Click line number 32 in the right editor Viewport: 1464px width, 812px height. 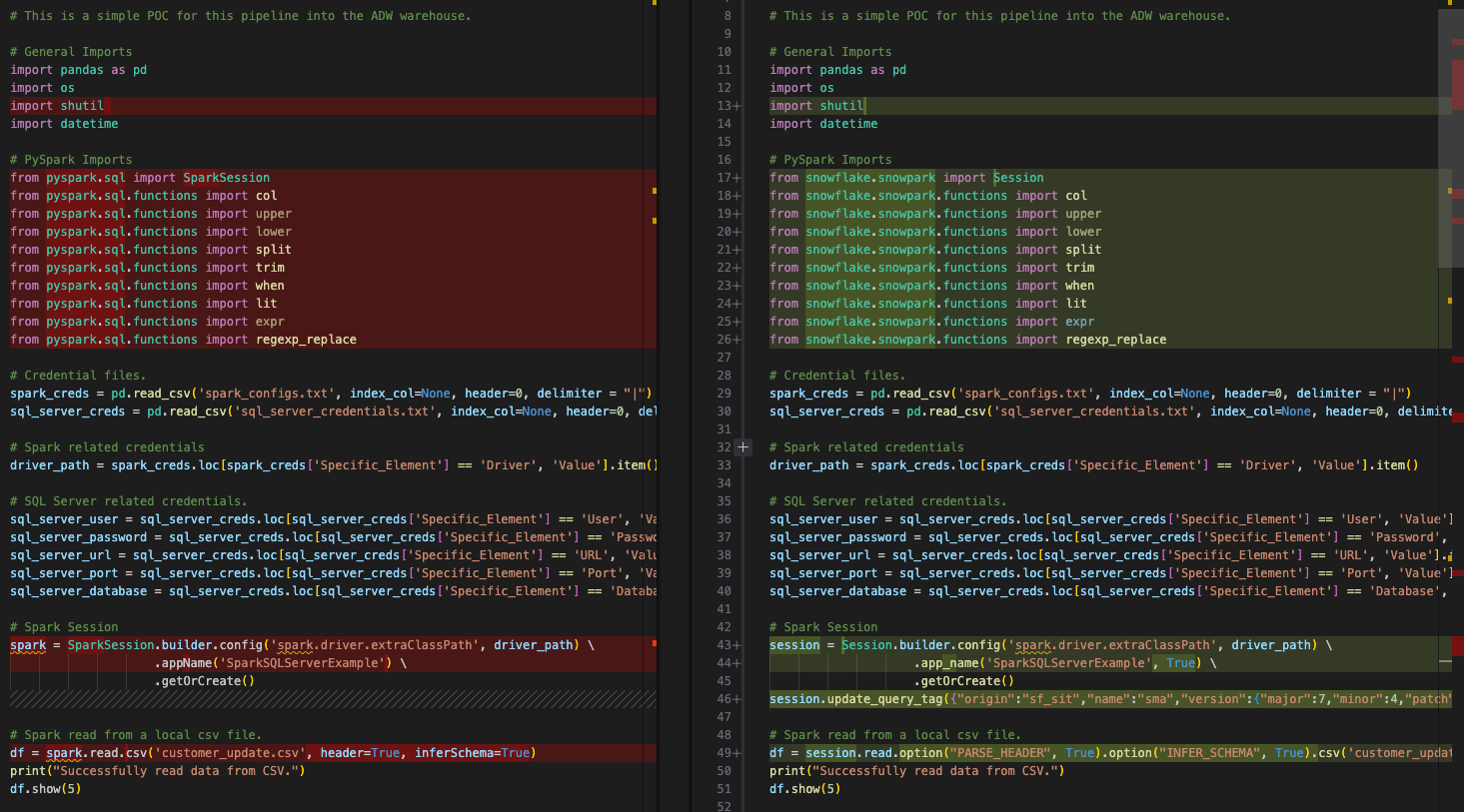tap(722, 446)
